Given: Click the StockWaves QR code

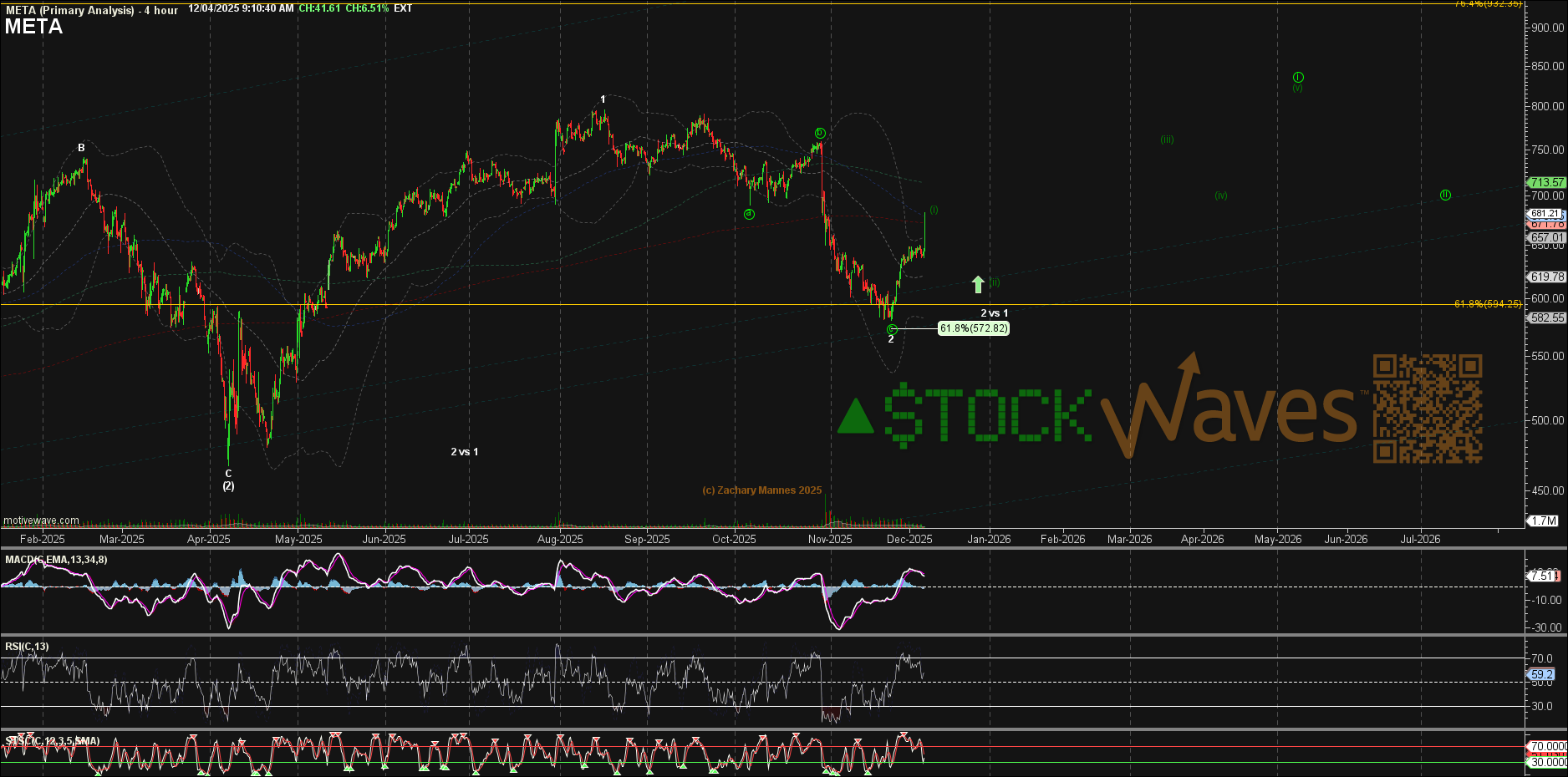Looking at the screenshot, I should (1427, 409).
